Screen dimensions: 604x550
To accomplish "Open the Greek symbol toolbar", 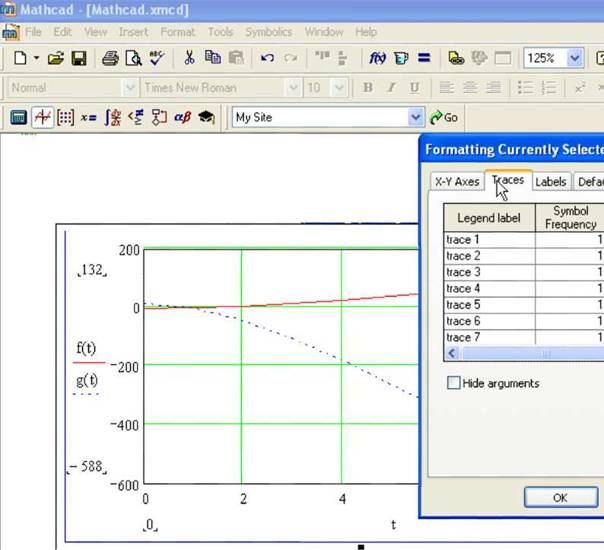I will click(182, 117).
